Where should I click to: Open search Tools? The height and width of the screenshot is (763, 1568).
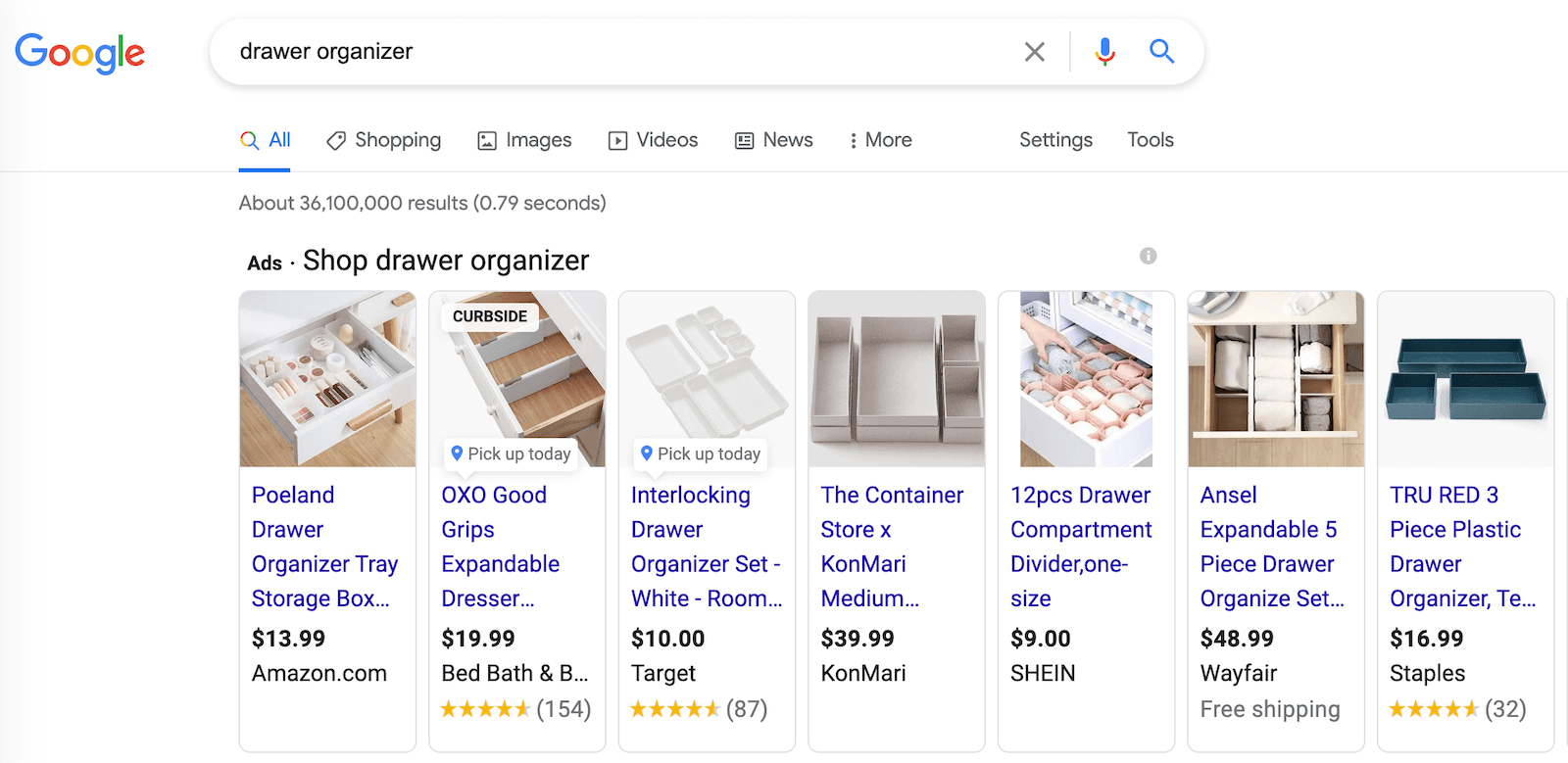click(1151, 140)
